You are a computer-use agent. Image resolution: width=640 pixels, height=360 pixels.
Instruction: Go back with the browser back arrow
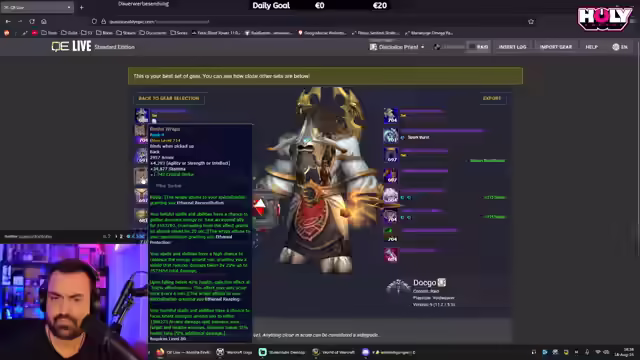click(x=8, y=21)
